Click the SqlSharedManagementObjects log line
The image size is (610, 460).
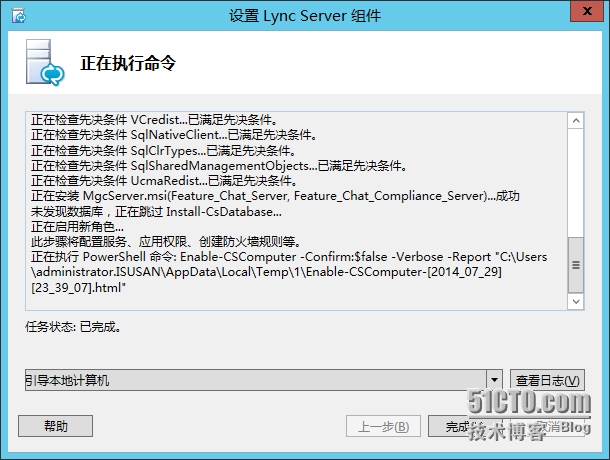click(x=219, y=166)
